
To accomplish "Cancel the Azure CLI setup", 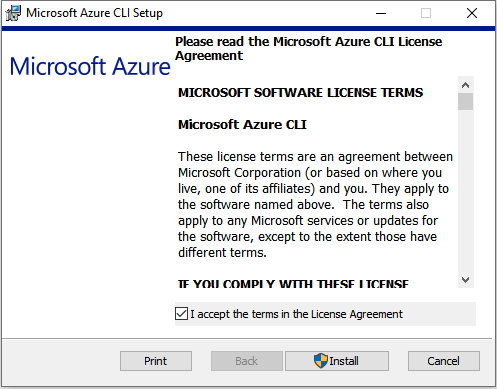I will [444, 361].
